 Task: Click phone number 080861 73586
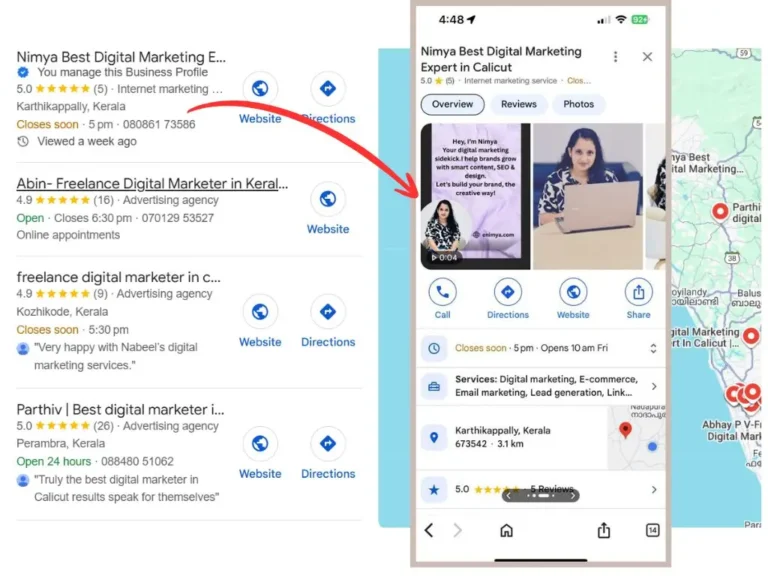tap(159, 124)
